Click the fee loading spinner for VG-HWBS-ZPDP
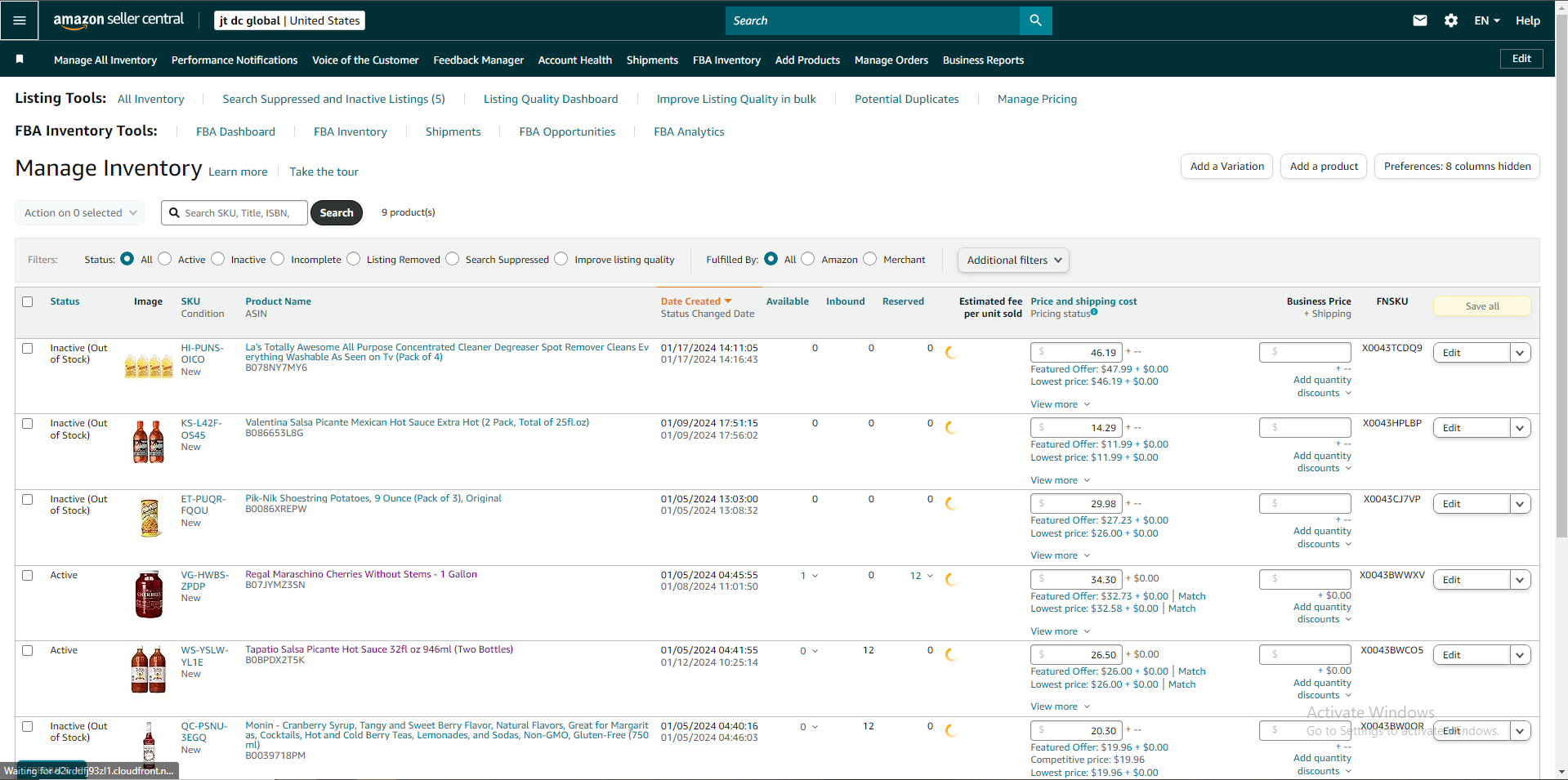Image resolution: width=1568 pixels, height=780 pixels. pos(952,579)
